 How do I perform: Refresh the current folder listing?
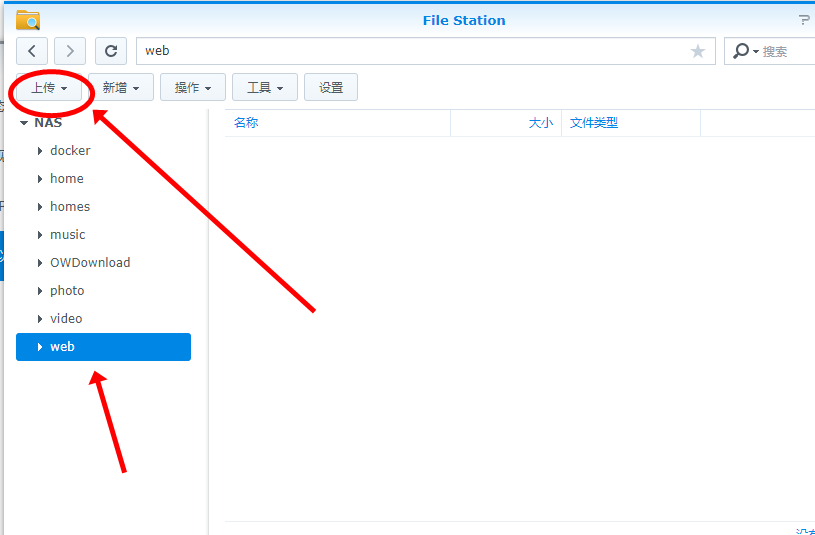[x=111, y=51]
